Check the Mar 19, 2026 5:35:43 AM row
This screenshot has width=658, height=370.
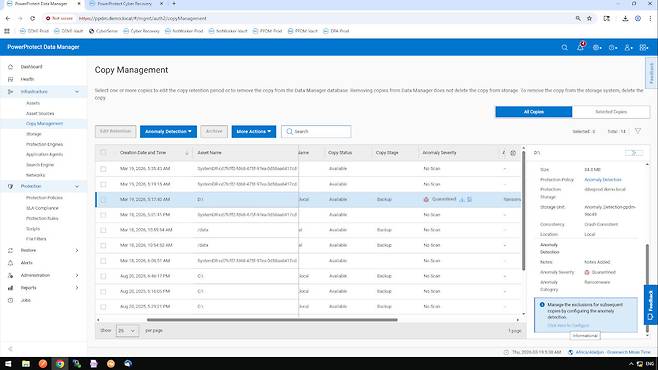pos(103,169)
